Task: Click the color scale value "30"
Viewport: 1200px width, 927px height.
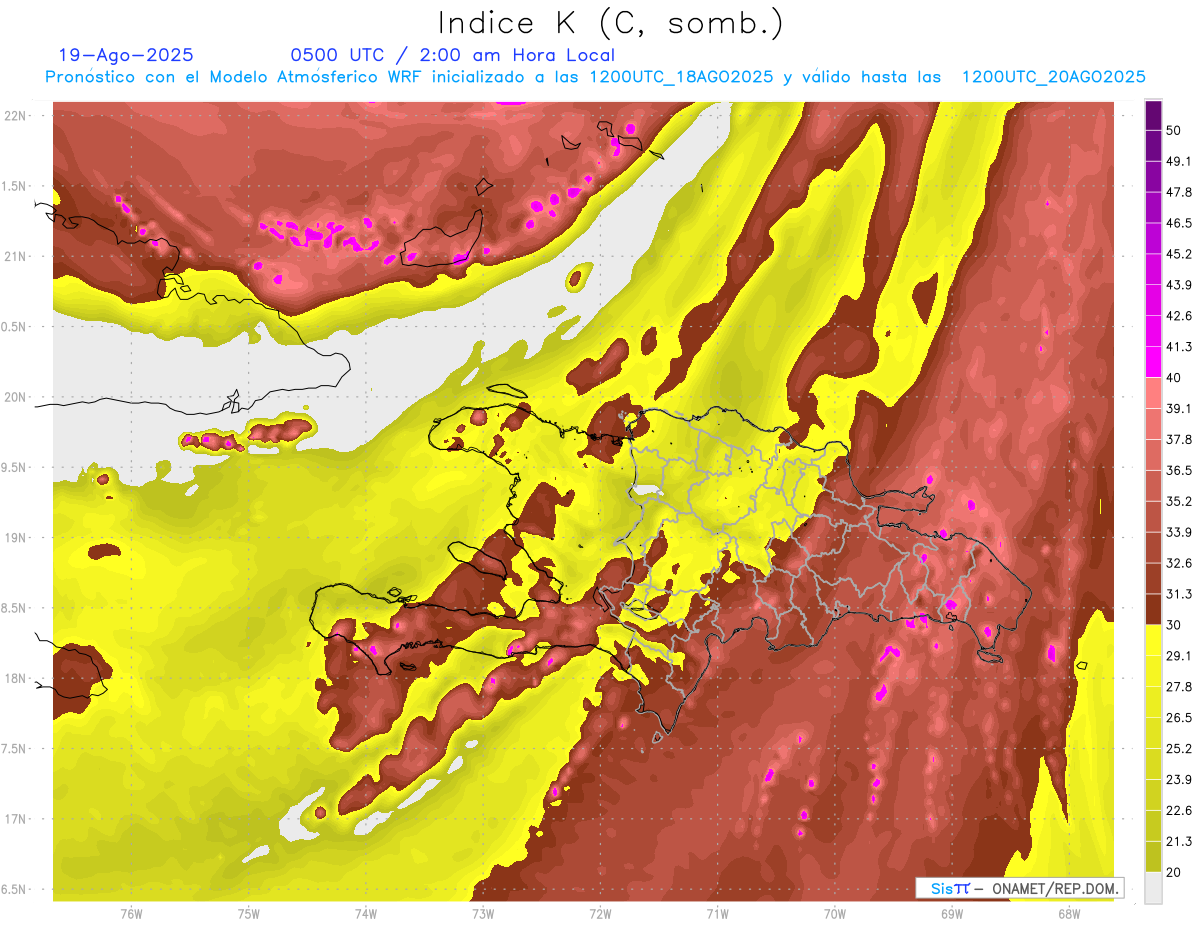Action: (1175, 625)
